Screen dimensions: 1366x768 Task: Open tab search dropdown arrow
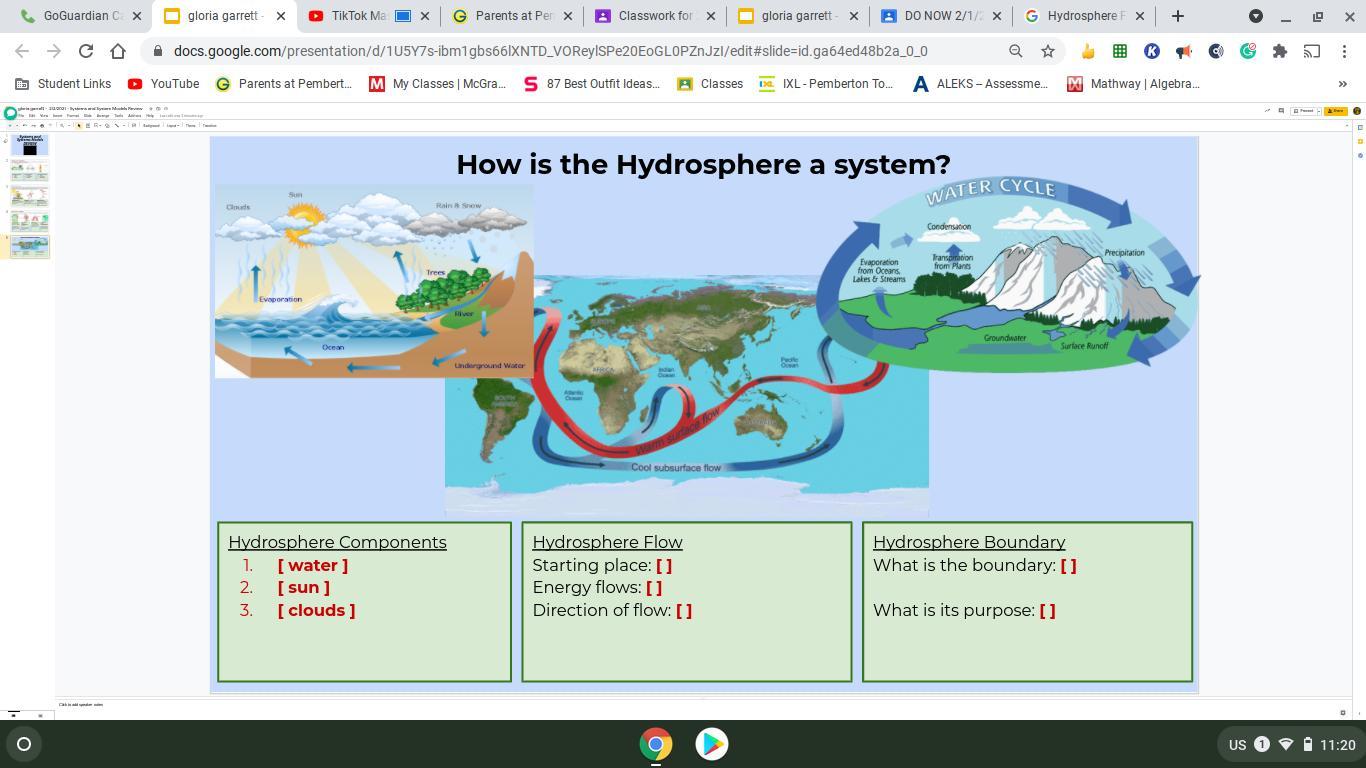[1255, 16]
